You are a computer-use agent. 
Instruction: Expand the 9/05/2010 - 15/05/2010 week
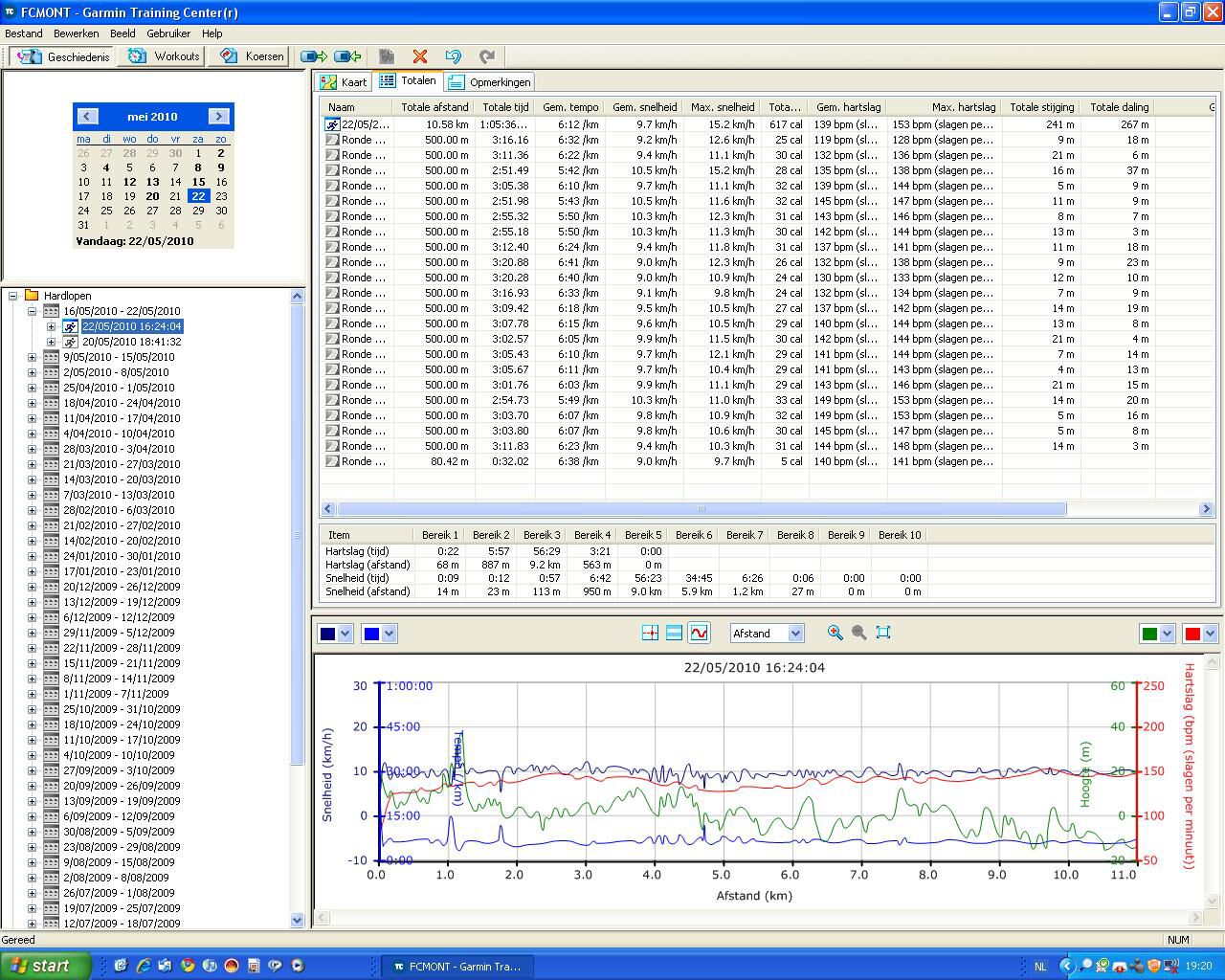[32, 357]
